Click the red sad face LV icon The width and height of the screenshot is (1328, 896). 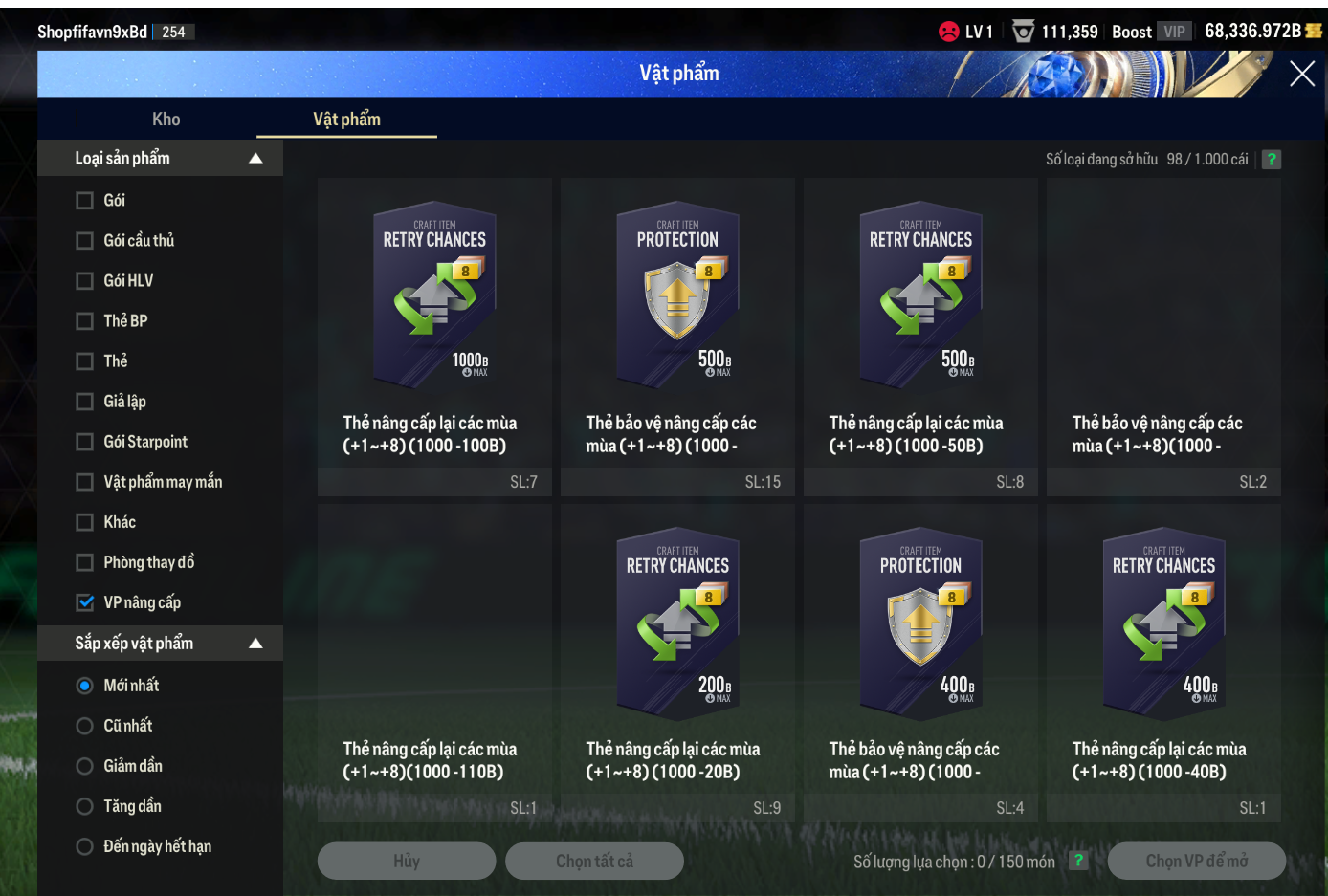coord(948,32)
